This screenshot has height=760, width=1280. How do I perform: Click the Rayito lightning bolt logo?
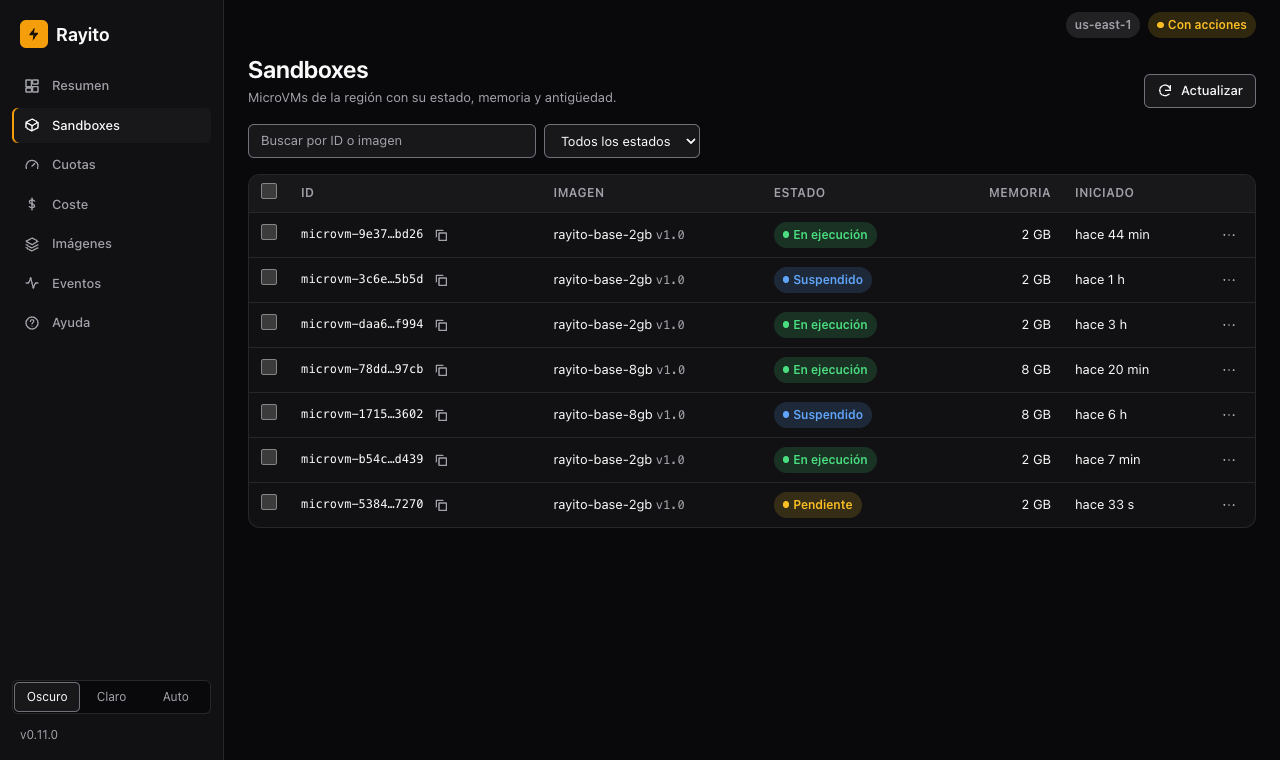(34, 34)
